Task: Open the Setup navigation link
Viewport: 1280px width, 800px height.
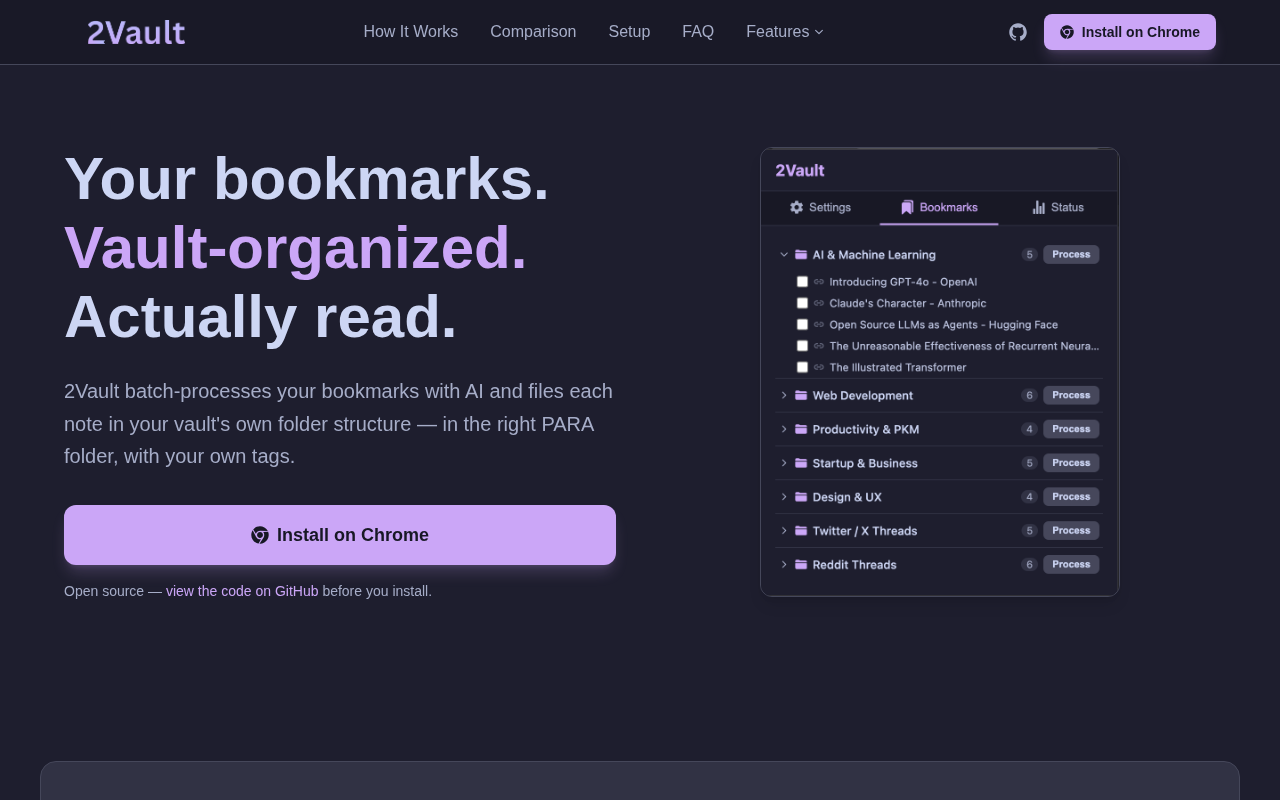Action: [x=629, y=32]
